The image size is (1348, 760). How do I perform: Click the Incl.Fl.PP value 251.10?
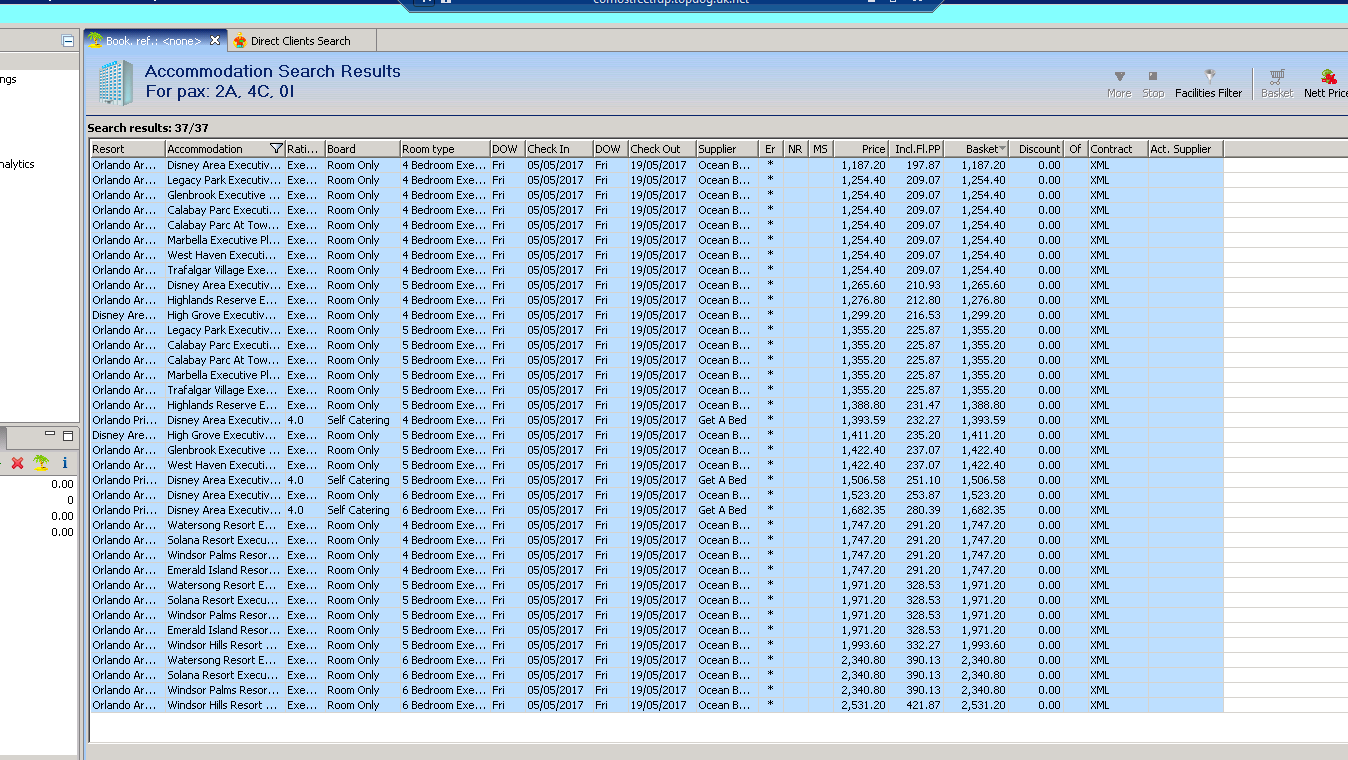click(923, 480)
